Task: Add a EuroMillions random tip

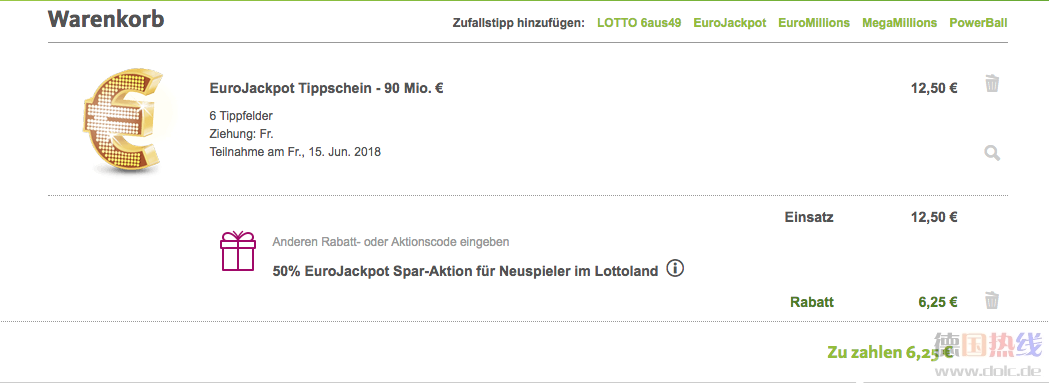Action: (x=814, y=23)
